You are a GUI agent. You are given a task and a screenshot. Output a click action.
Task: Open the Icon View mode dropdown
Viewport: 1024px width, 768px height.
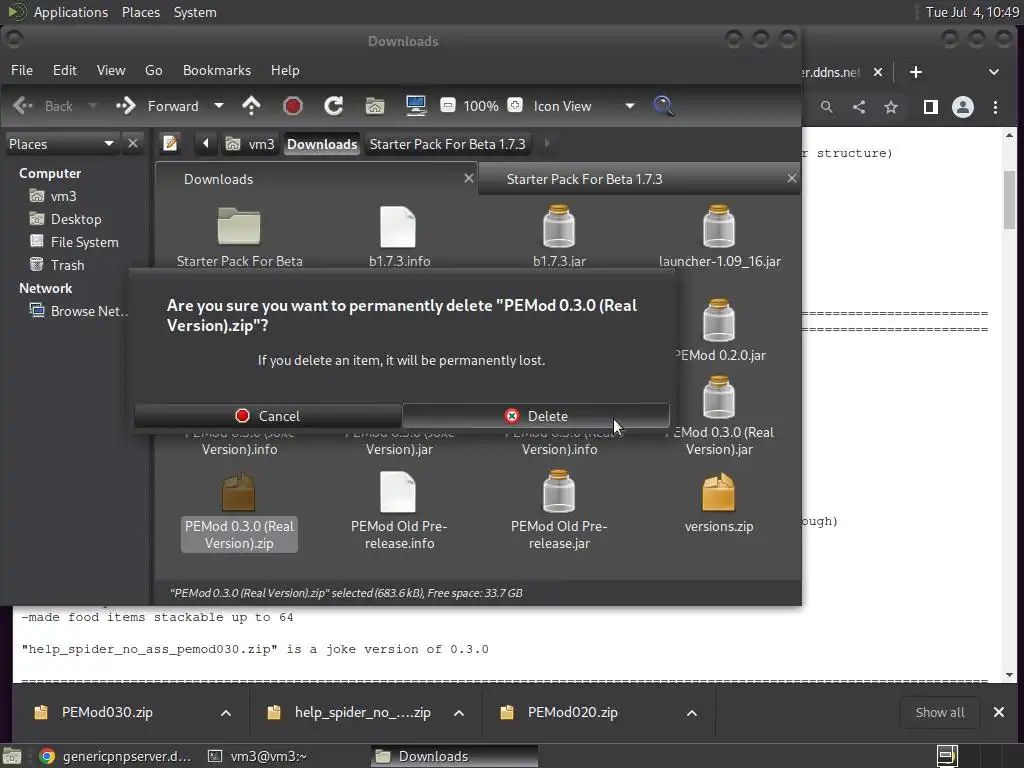583,106
